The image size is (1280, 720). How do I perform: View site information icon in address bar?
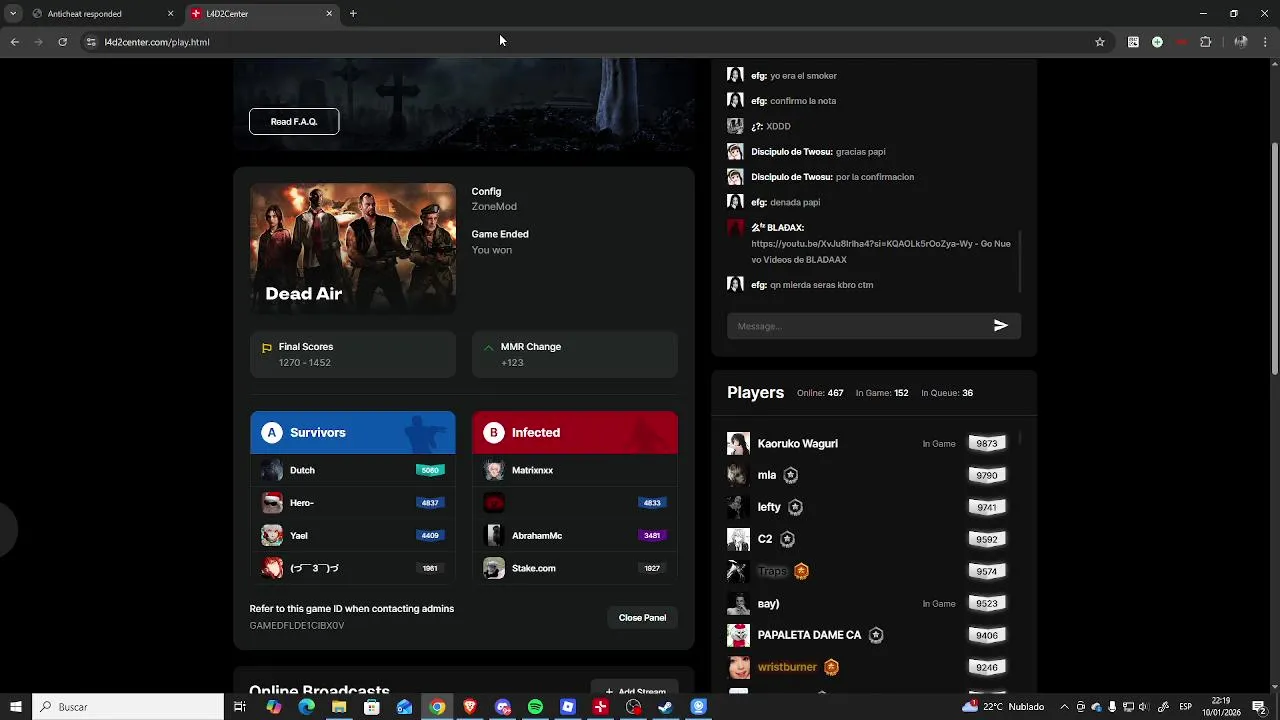[91, 42]
